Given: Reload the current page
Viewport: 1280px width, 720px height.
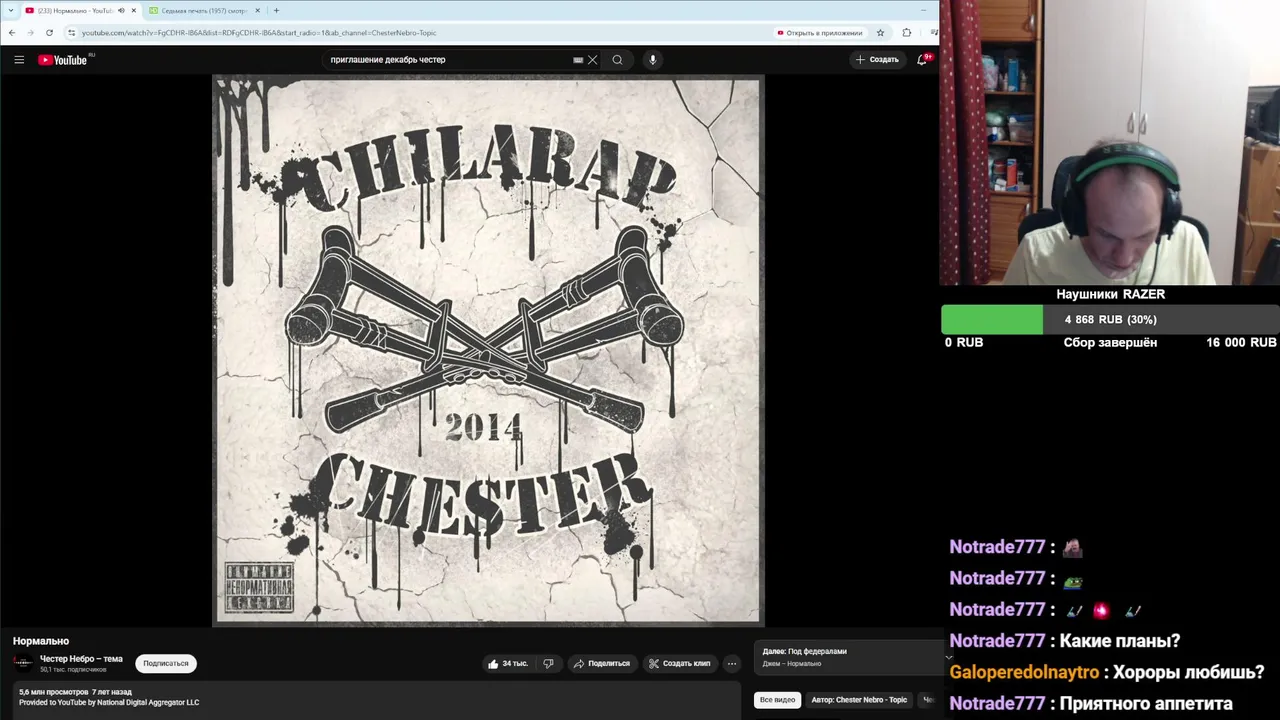Looking at the screenshot, I should [49, 32].
